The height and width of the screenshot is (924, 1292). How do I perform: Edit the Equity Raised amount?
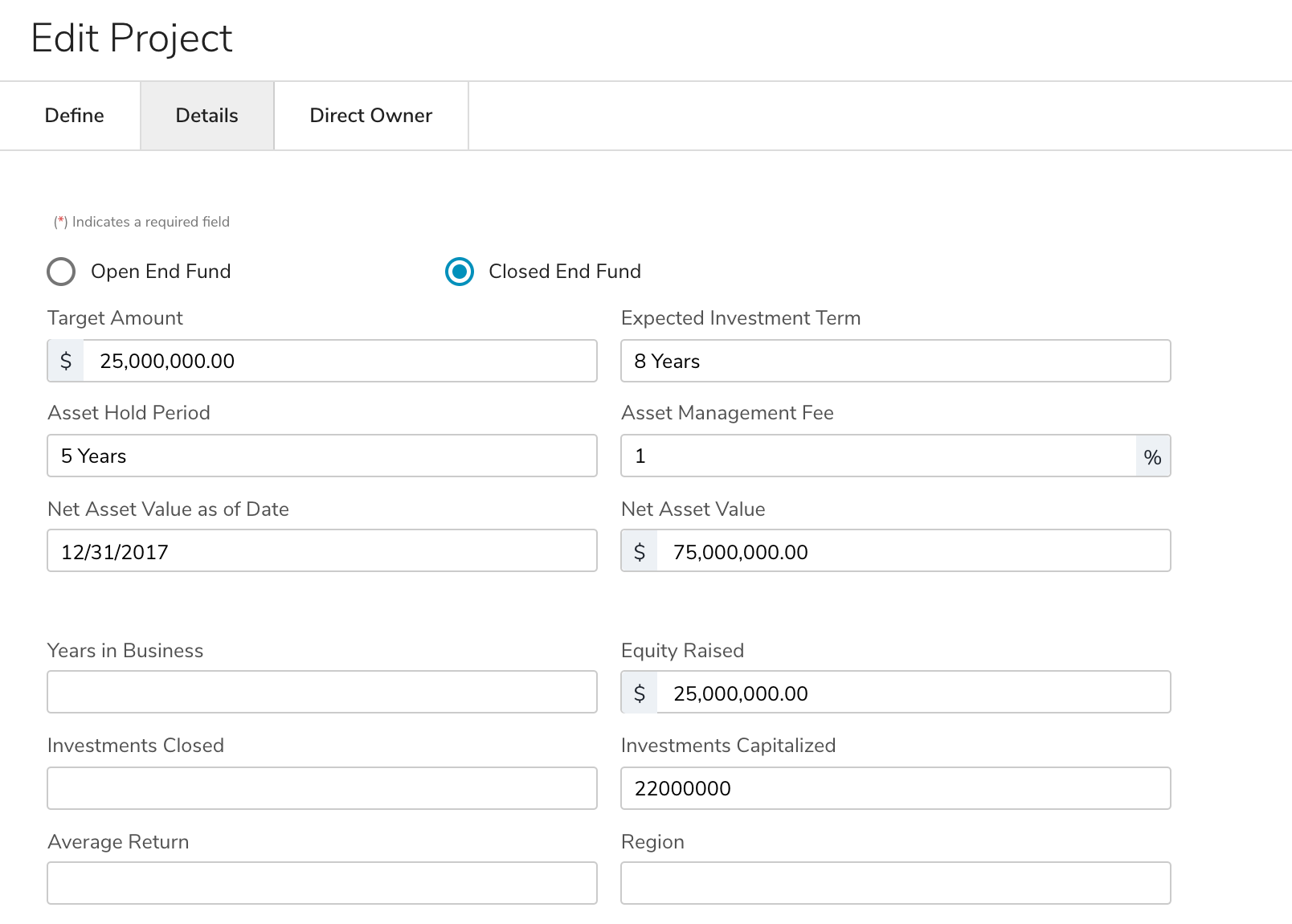pyautogui.click(x=913, y=693)
